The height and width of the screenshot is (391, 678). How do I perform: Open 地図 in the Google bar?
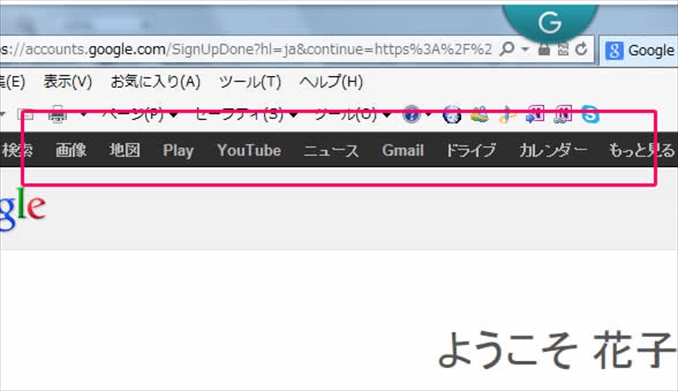pyautogui.click(x=125, y=150)
